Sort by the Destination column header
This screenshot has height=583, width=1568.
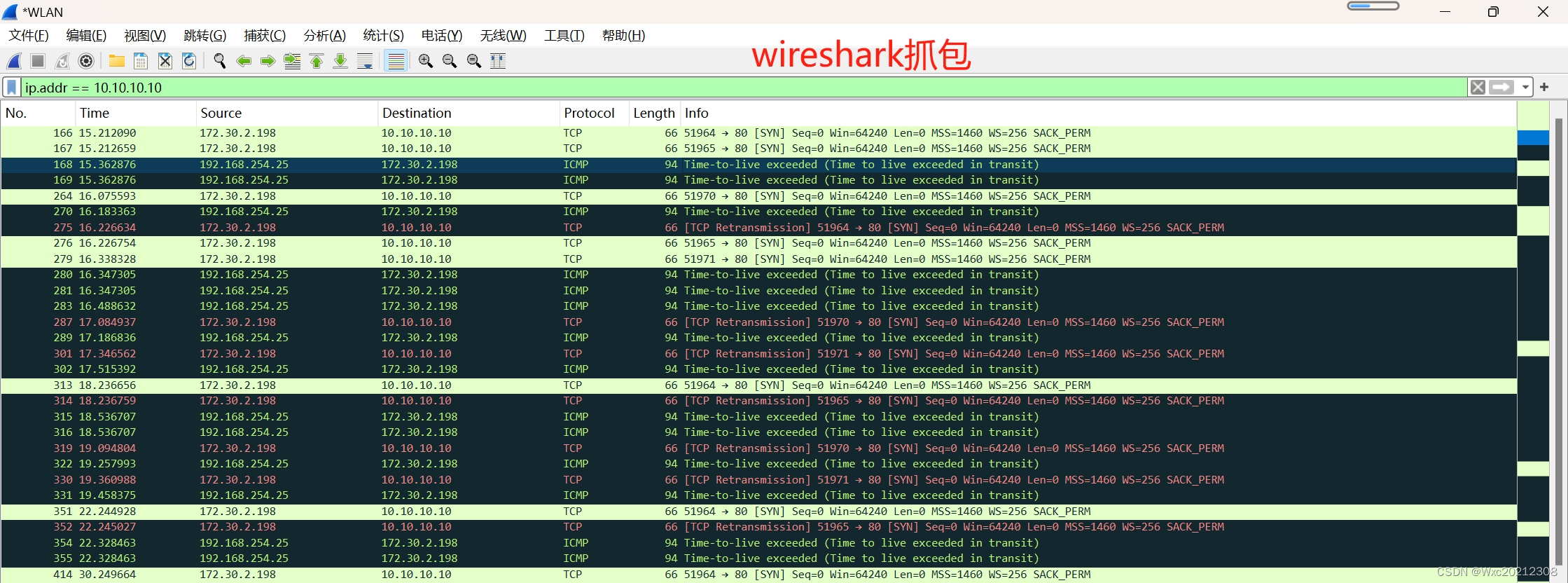(469, 113)
